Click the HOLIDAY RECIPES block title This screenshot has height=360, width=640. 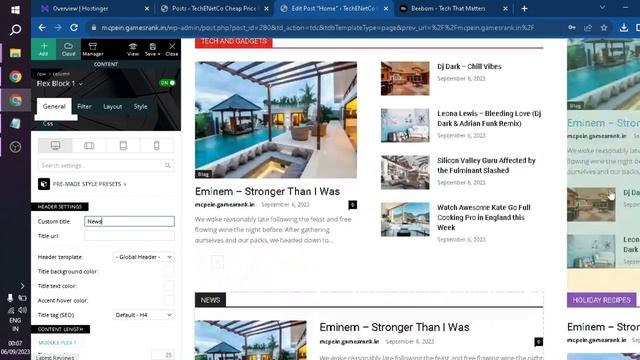coord(602,300)
